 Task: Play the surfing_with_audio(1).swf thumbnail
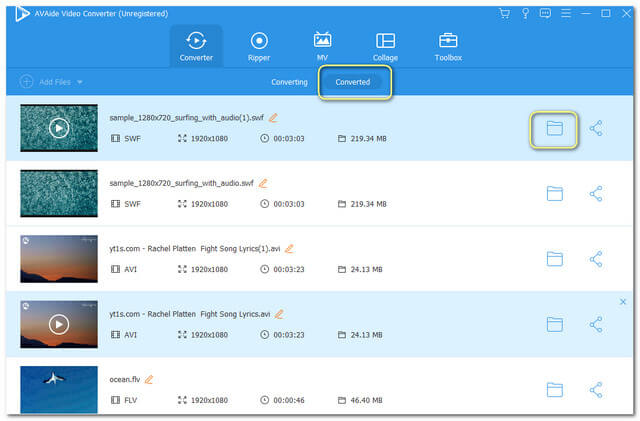(59, 128)
